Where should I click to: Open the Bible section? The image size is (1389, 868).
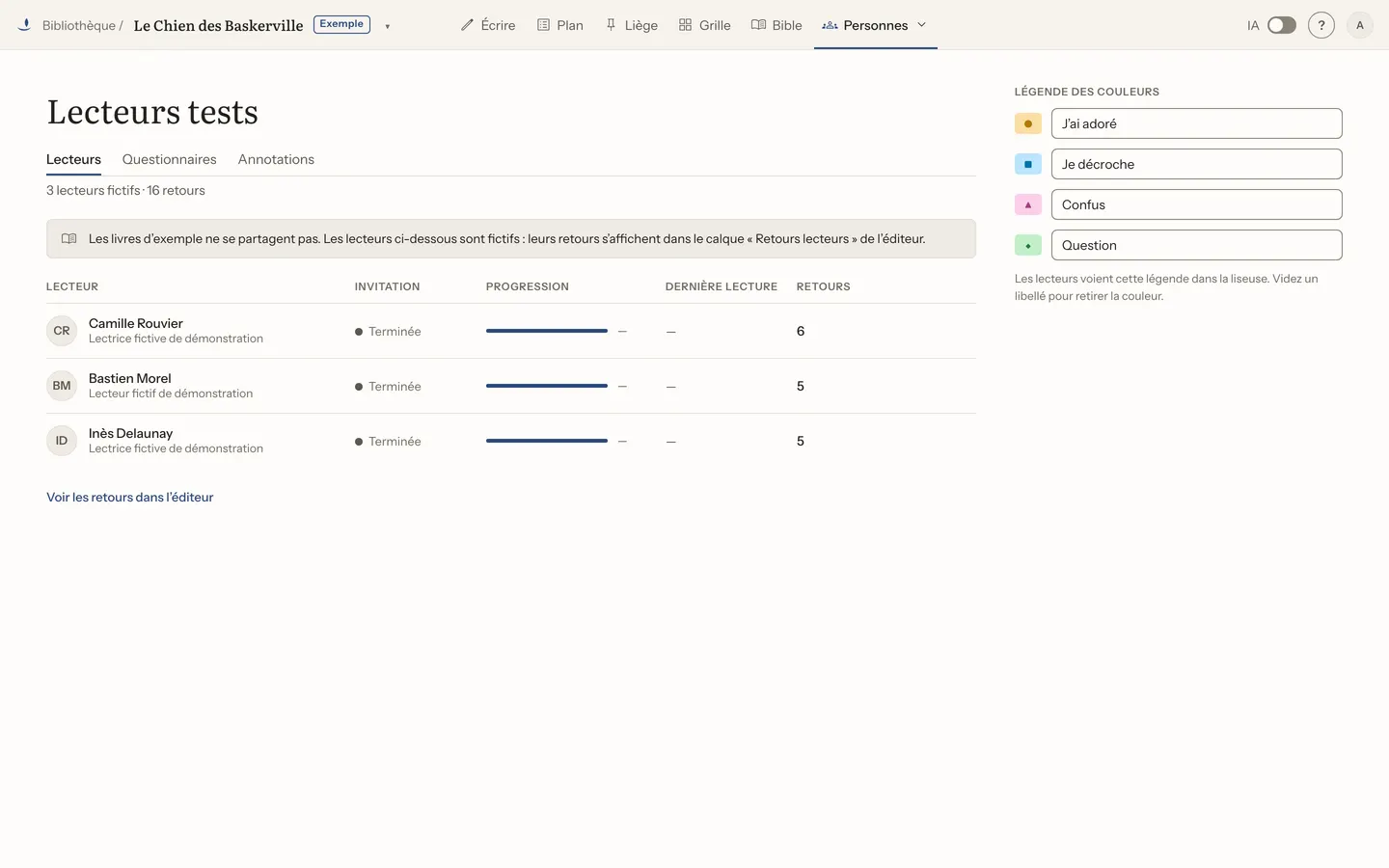pyautogui.click(x=776, y=25)
